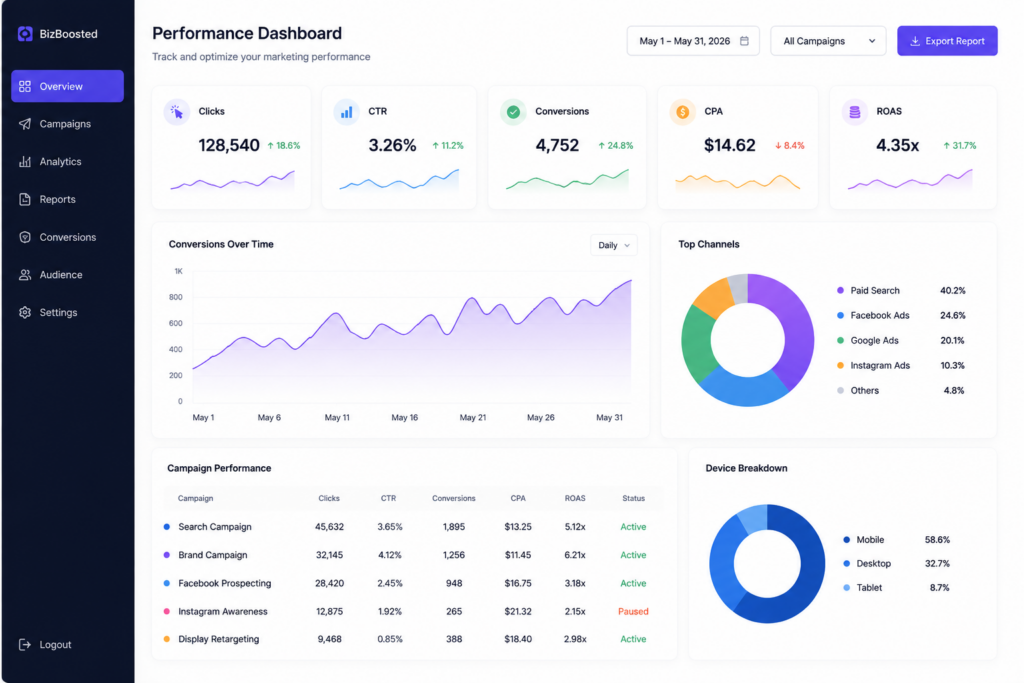Click the May 16 axis label
1024x683 pixels.
click(404, 418)
